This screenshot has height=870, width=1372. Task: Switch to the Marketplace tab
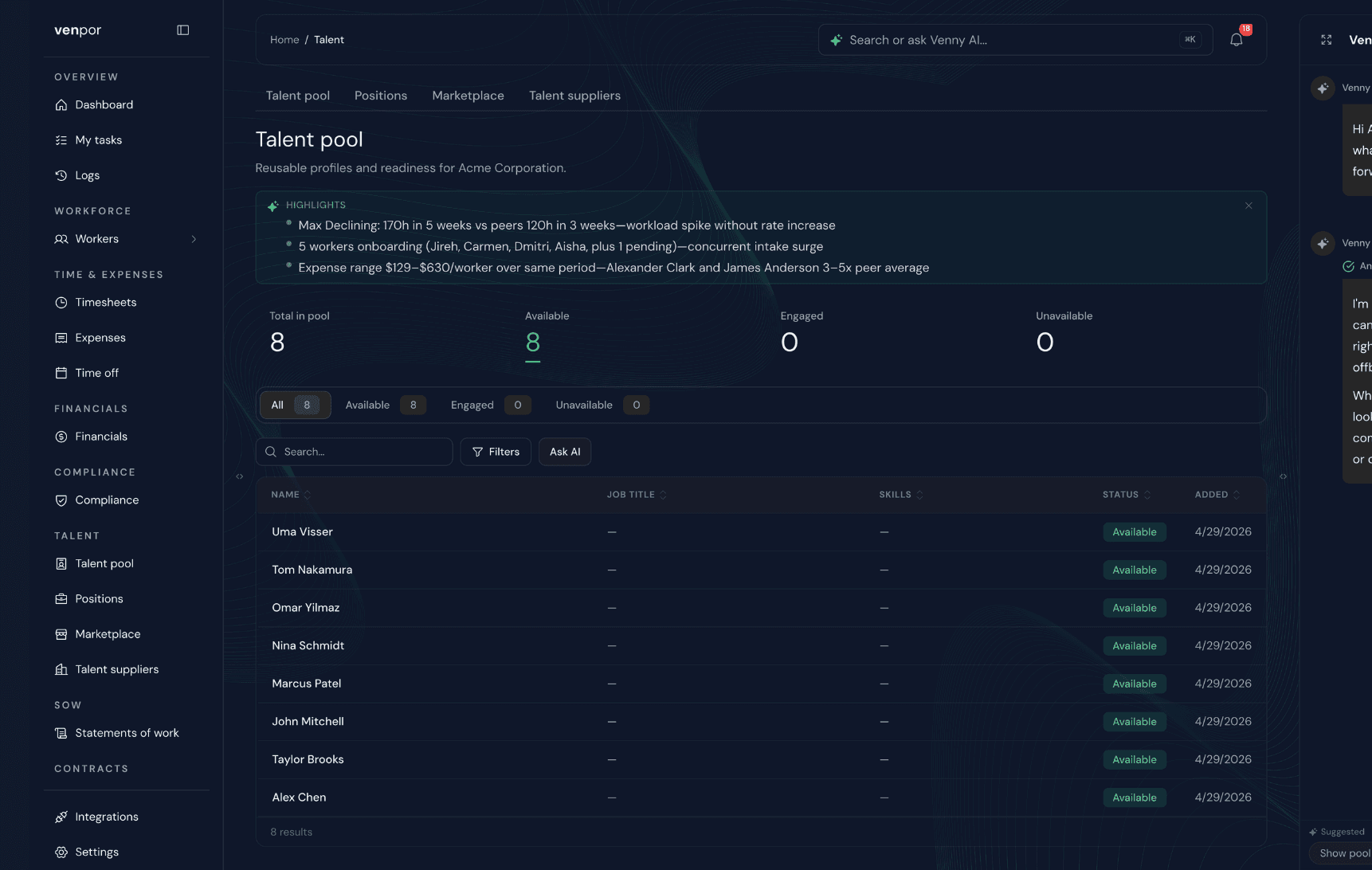(x=468, y=96)
